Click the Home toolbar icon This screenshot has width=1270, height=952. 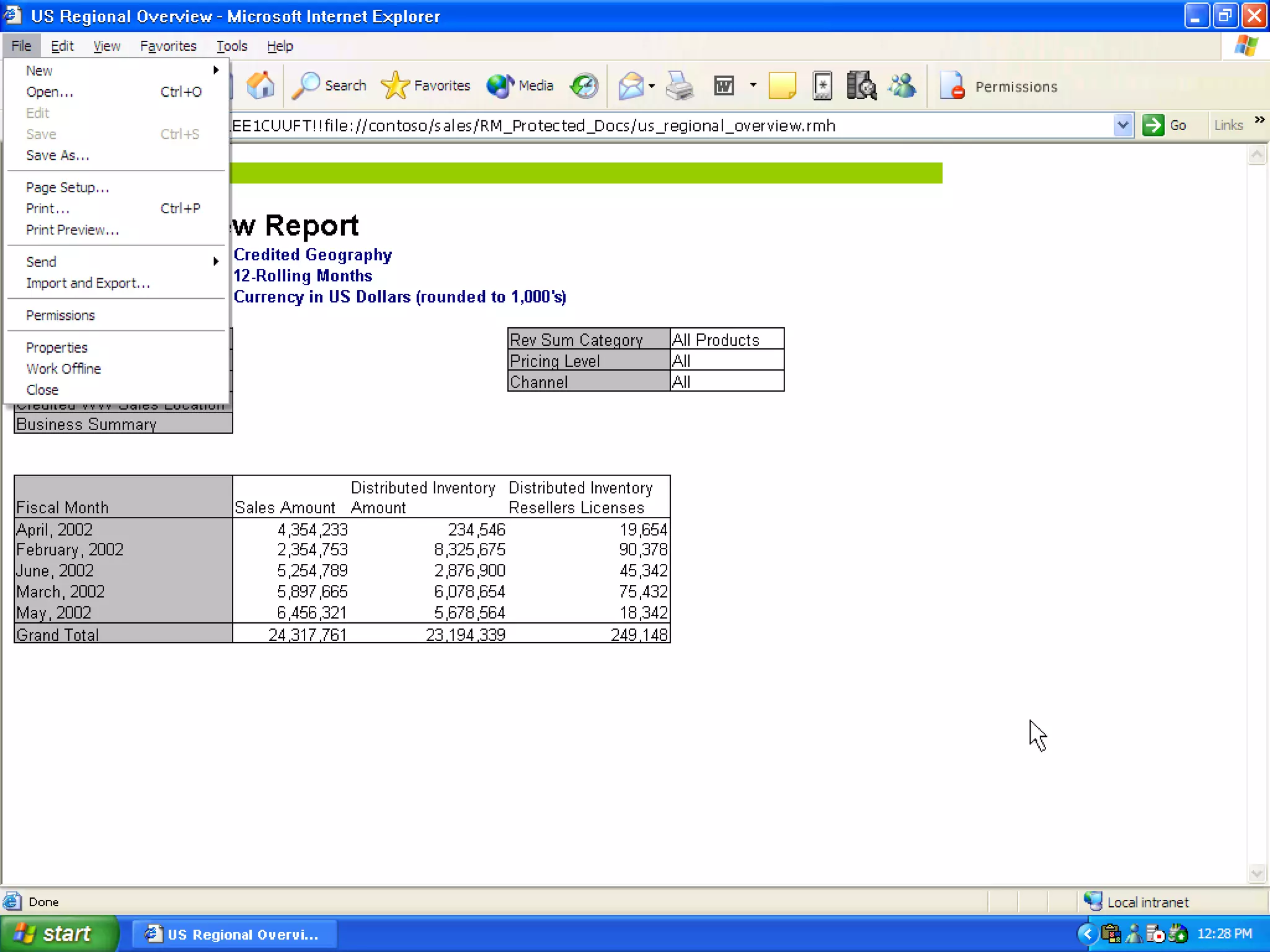[260, 86]
